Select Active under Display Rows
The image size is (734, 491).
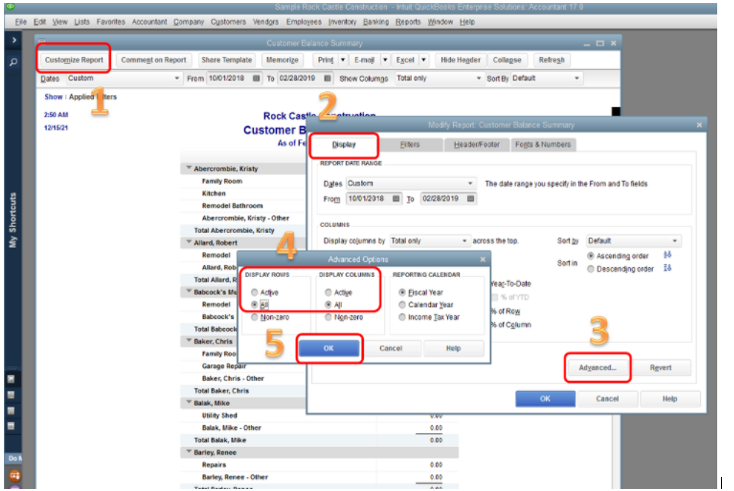(255, 292)
